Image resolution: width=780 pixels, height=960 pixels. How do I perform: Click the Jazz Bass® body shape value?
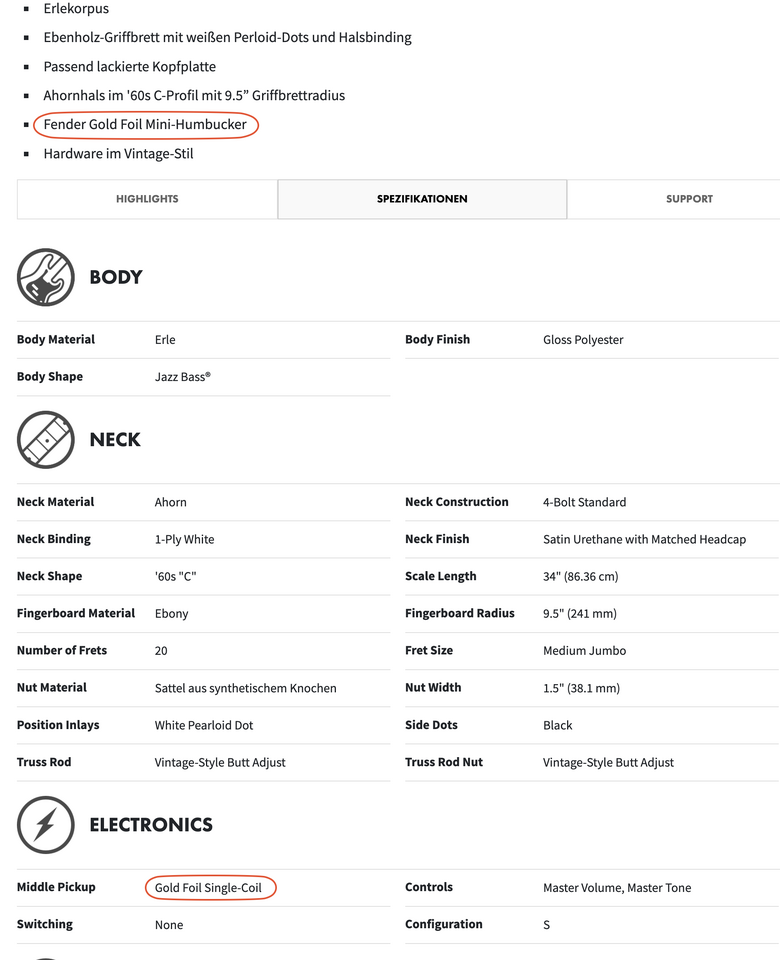tap(183, 377)
